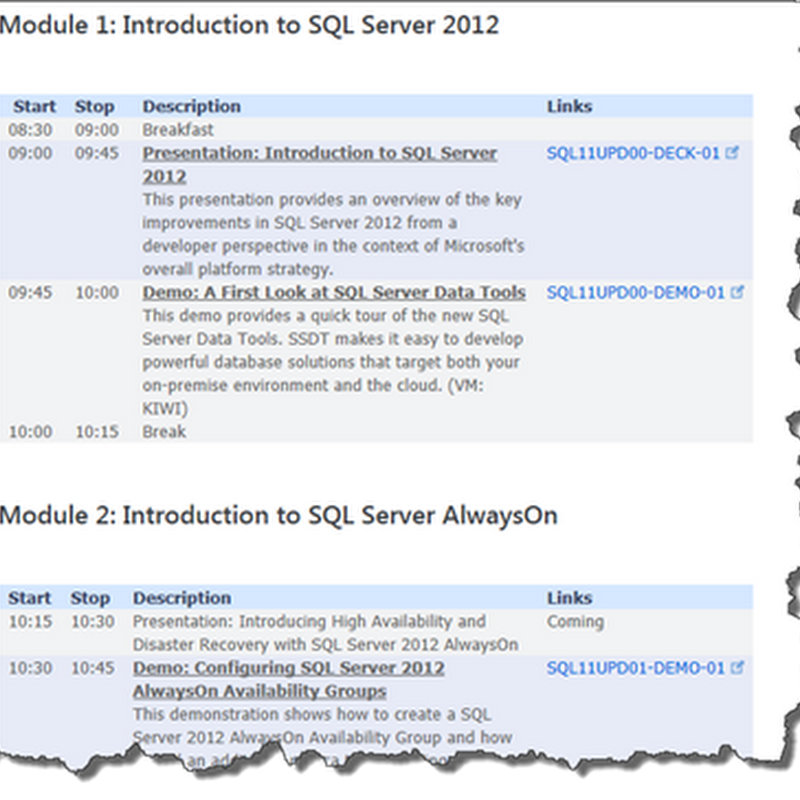
Task: Click the Break description at 10:00
Action: 164,432
